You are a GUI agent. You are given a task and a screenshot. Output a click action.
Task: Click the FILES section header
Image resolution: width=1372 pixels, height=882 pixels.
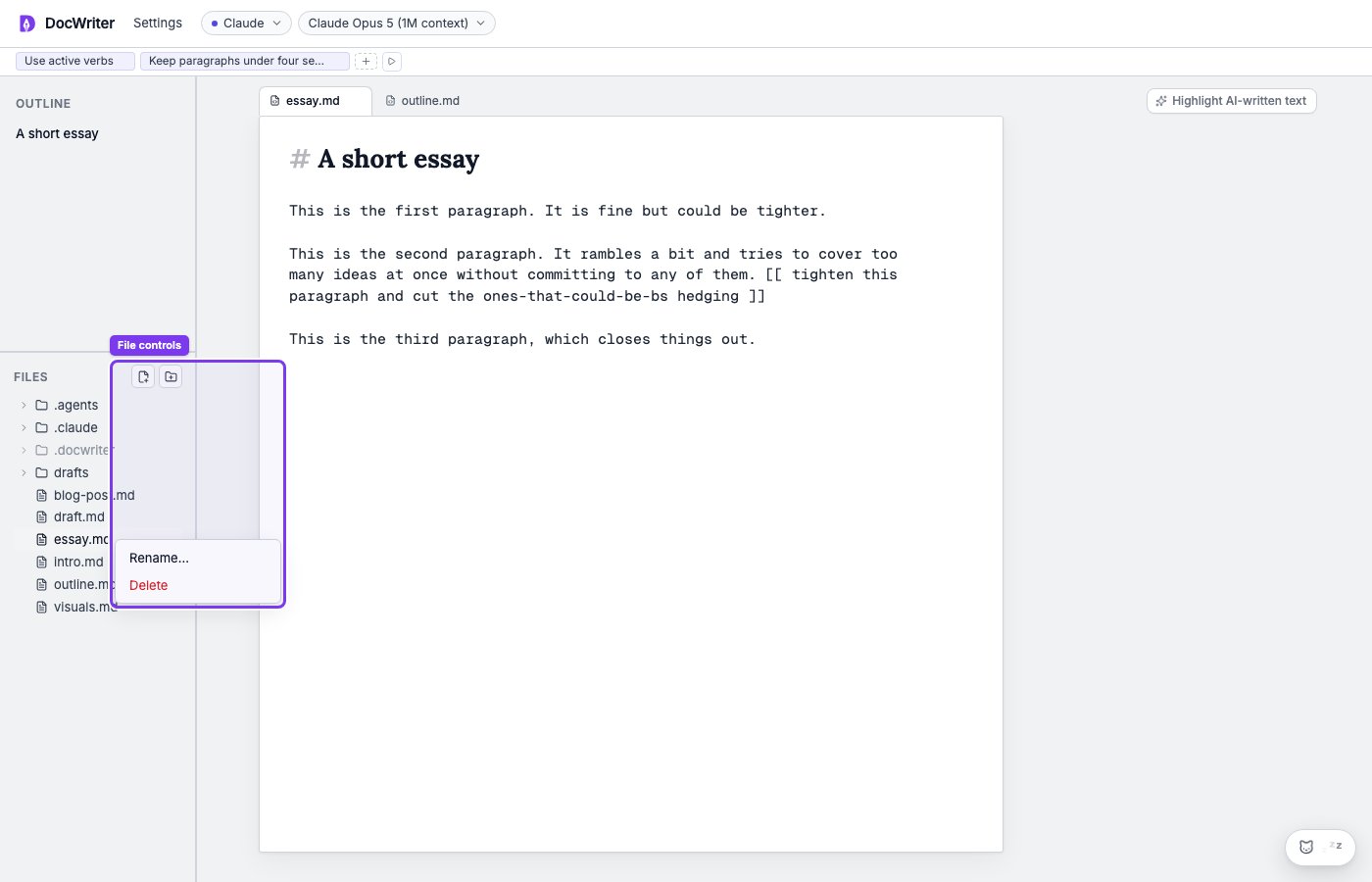click(30, 377)
